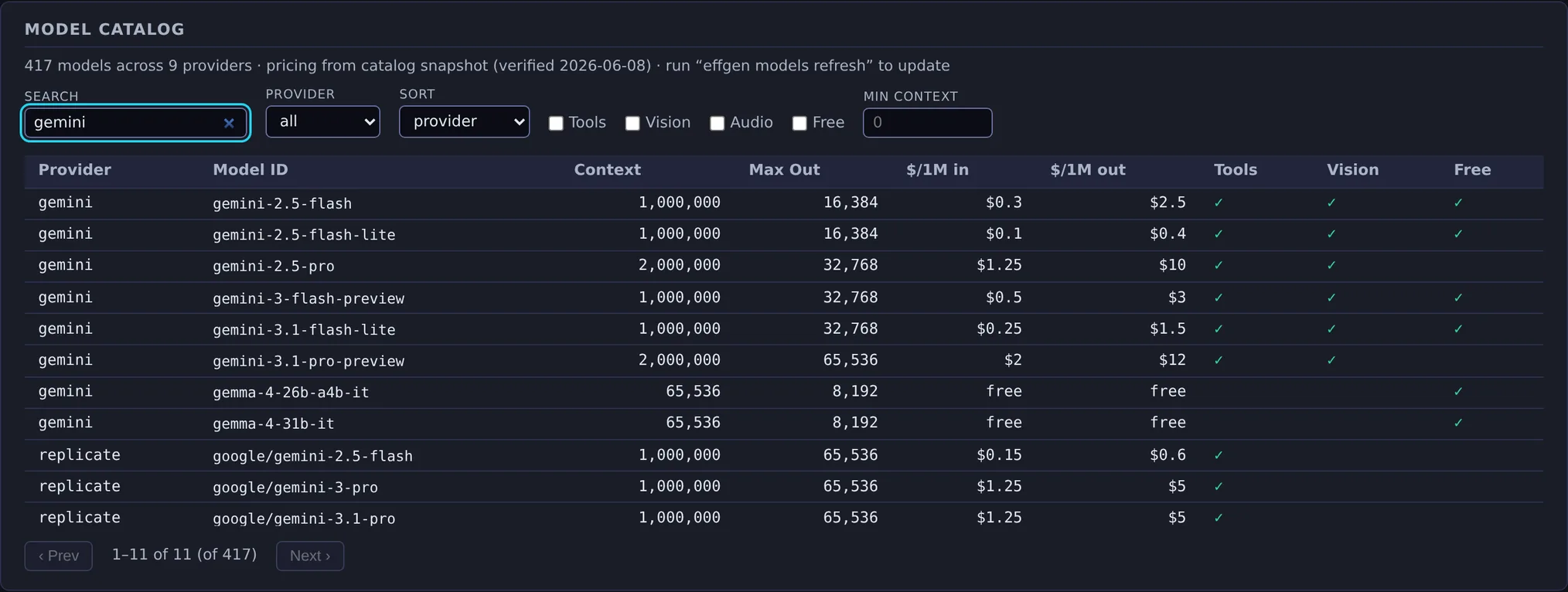Click the 8,192 max out for gemma-4-31b-it
This screenshot has height=592, width=1568.
click(x=855, y=423)
